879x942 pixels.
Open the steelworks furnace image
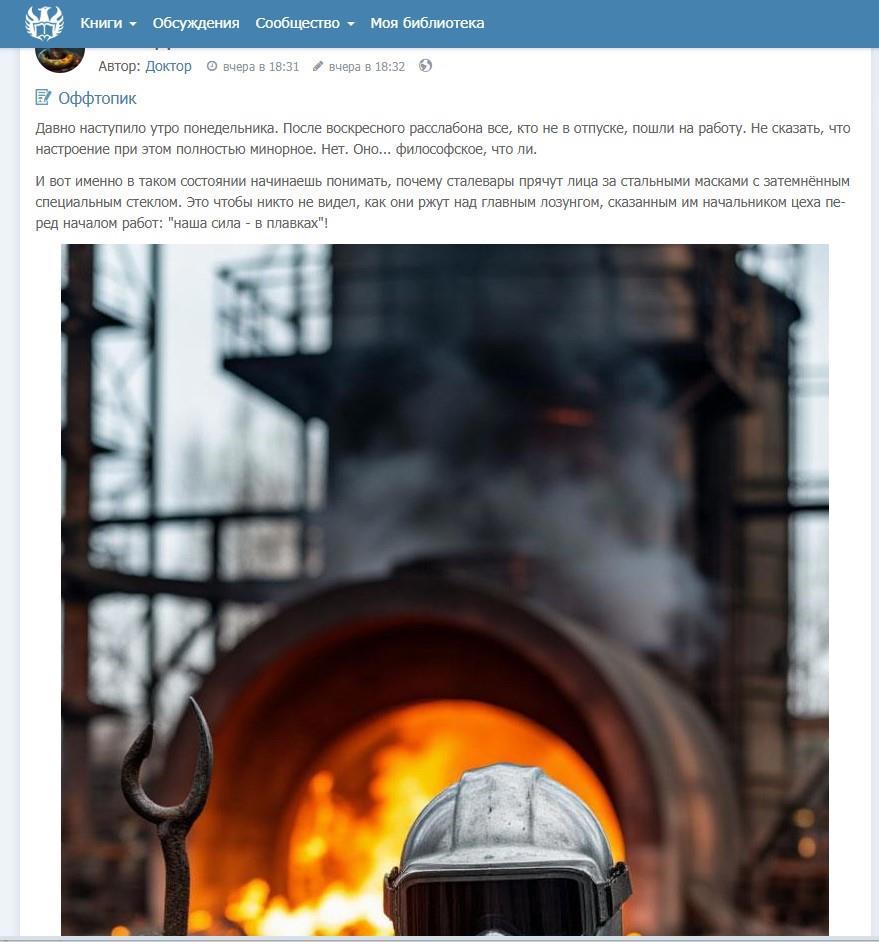[445, 589]
